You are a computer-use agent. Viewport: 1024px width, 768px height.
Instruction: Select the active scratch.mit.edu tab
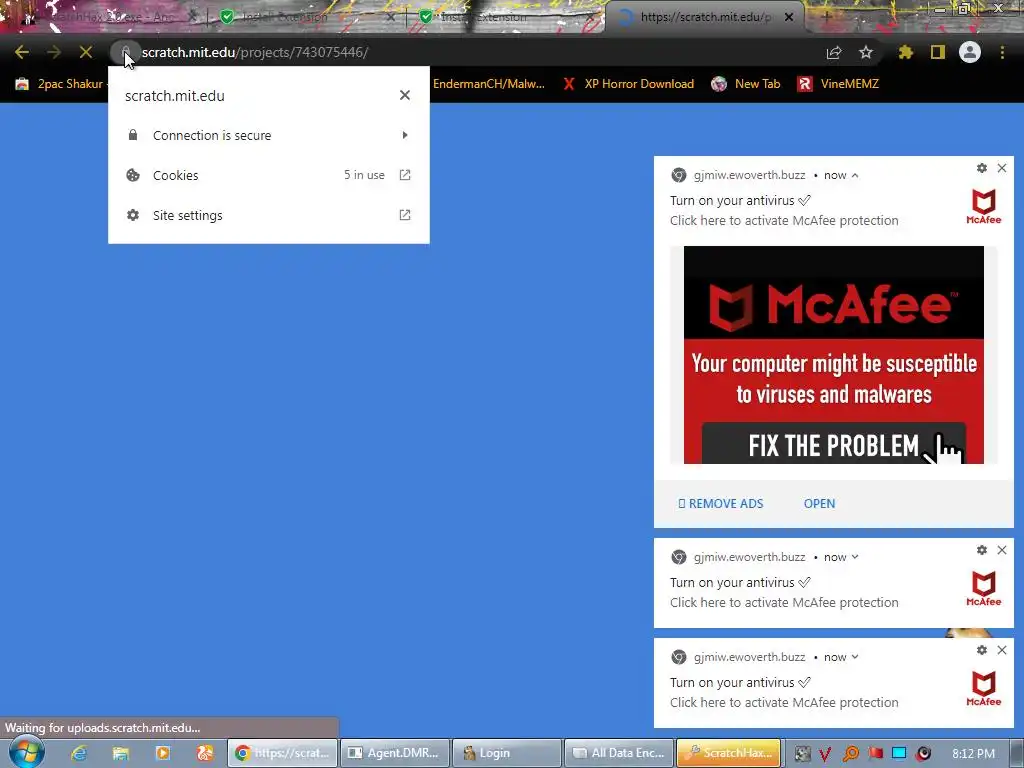click(x=704, y=17)
